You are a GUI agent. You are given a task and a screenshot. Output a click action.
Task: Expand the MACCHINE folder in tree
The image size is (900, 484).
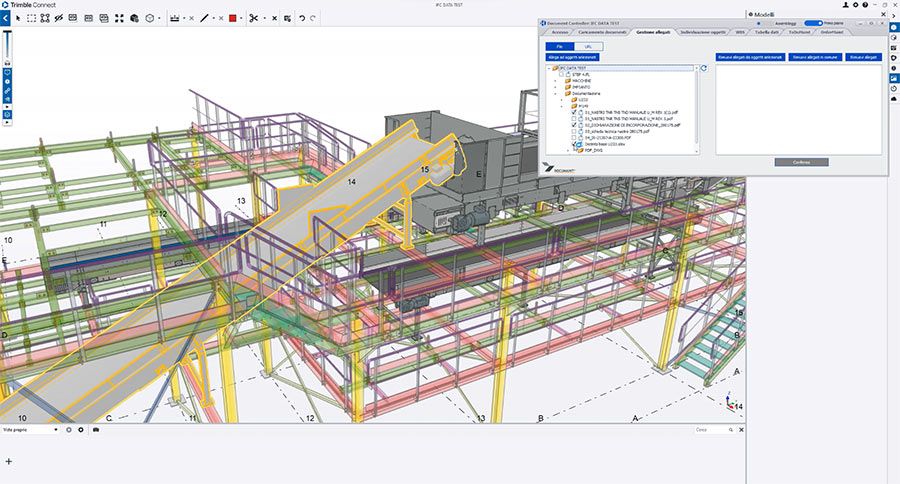coord(555,81)
